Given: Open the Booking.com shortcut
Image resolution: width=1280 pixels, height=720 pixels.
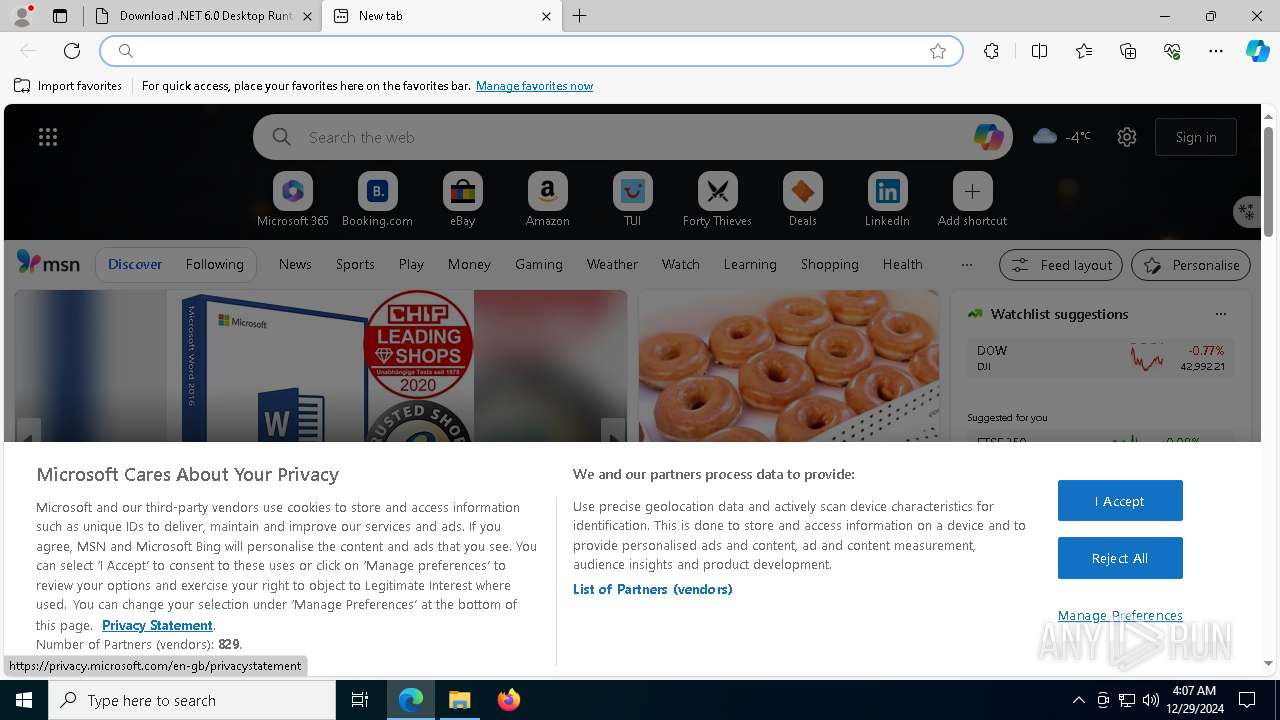Looking at the screenshot, I should (x=377, y=199).
